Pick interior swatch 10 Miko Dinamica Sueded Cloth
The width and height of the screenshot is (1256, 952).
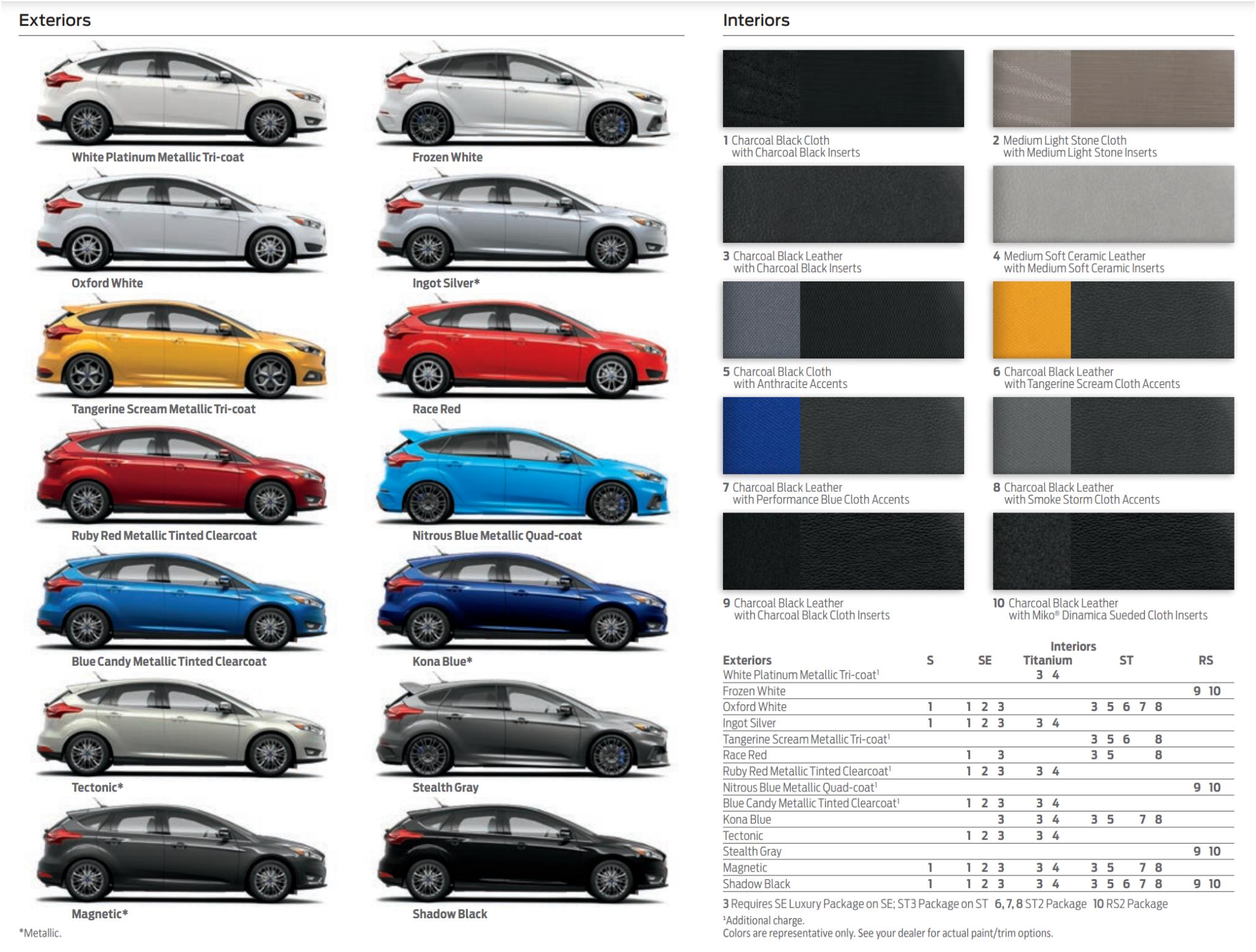click(1113, 551)
